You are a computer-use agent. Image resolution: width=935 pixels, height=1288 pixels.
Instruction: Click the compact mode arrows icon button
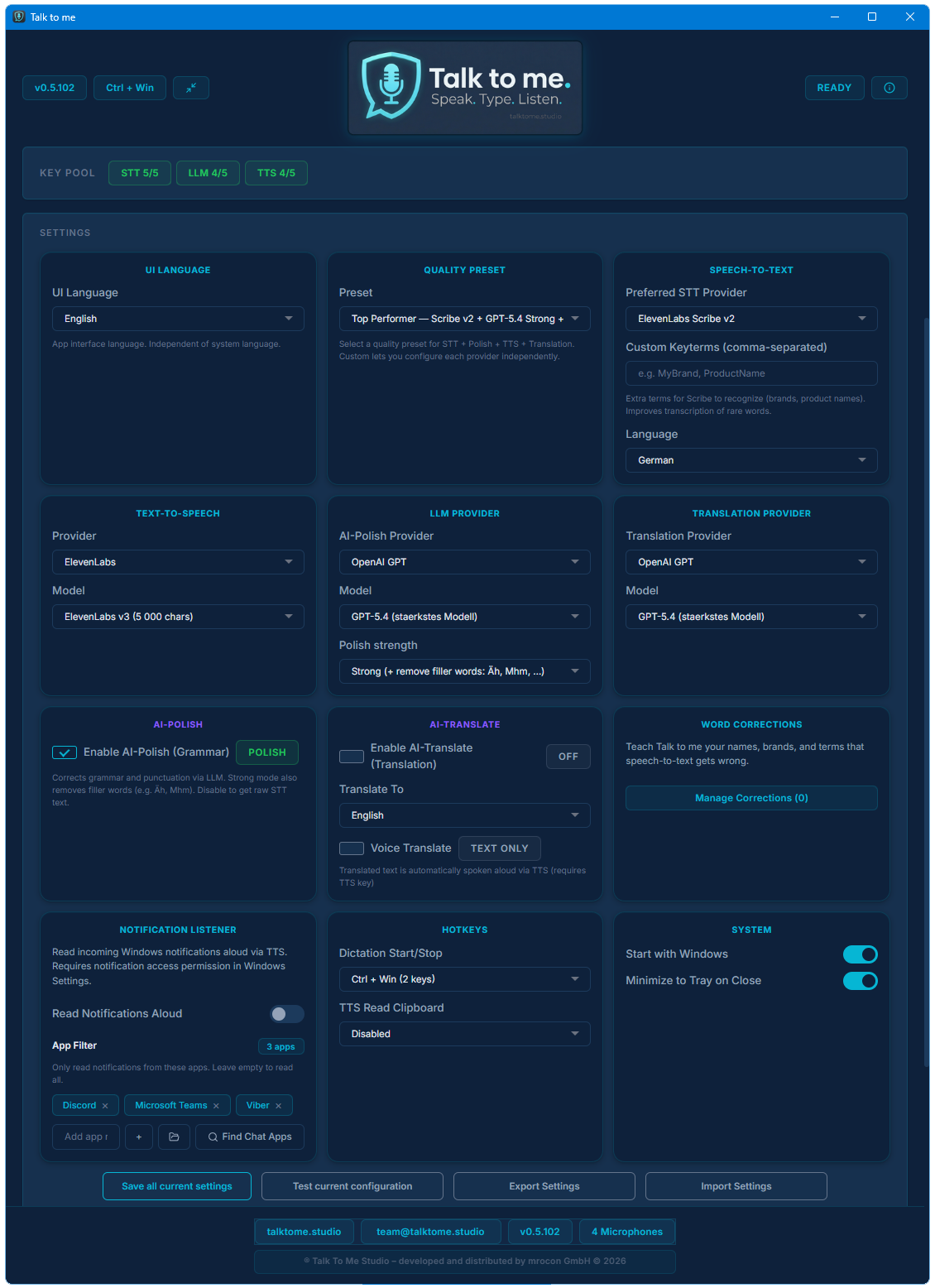point(191,88)
